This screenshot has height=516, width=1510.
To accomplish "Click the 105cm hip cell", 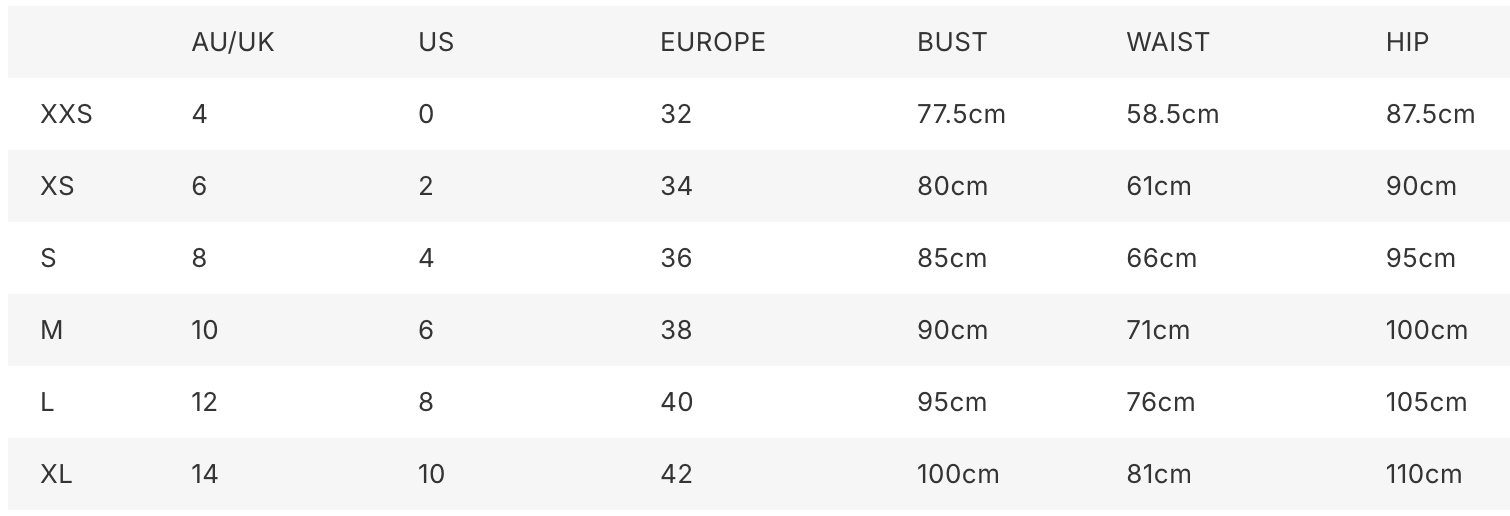I will coord(1426,402).
